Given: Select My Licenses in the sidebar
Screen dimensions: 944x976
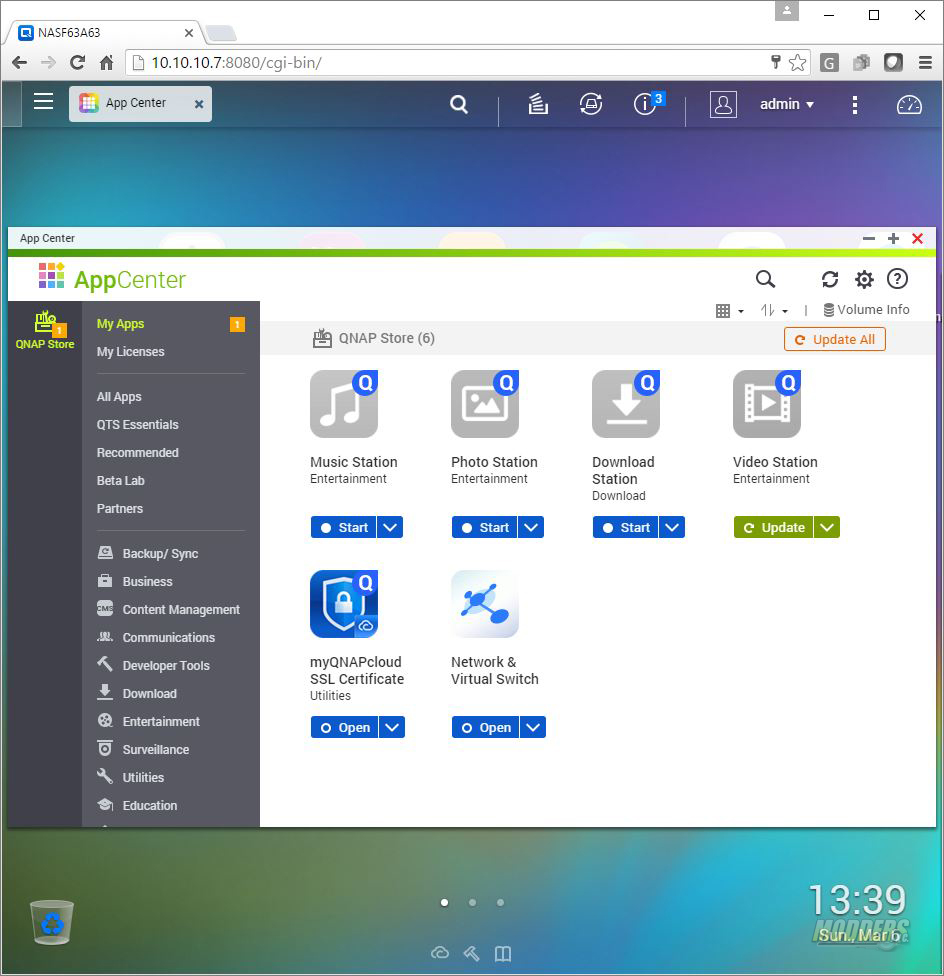Looking at the screenshot, I should tap(131, 352).
